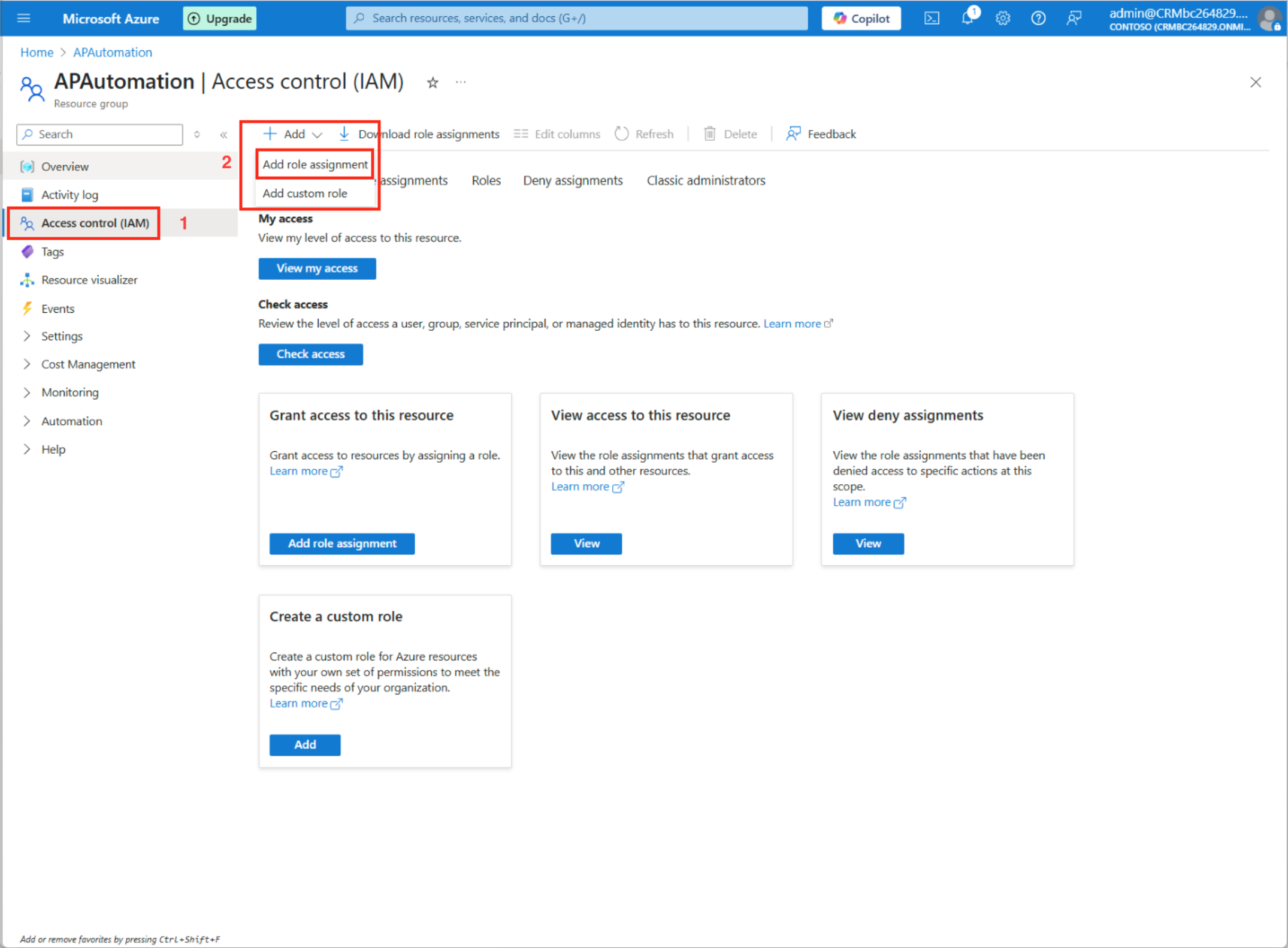Click the Events lightning icon
1288x948 pixels.
(27, 308)
